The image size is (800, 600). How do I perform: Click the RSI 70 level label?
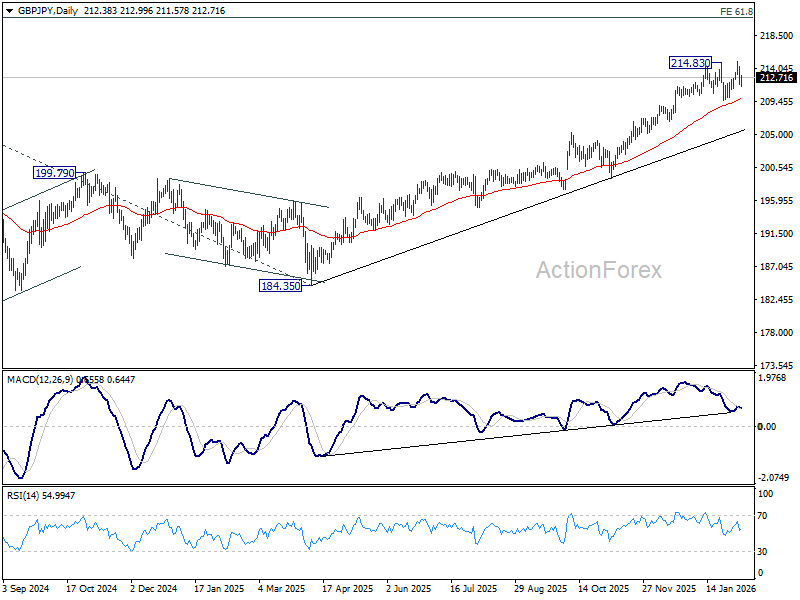click(x=762, y=516)
